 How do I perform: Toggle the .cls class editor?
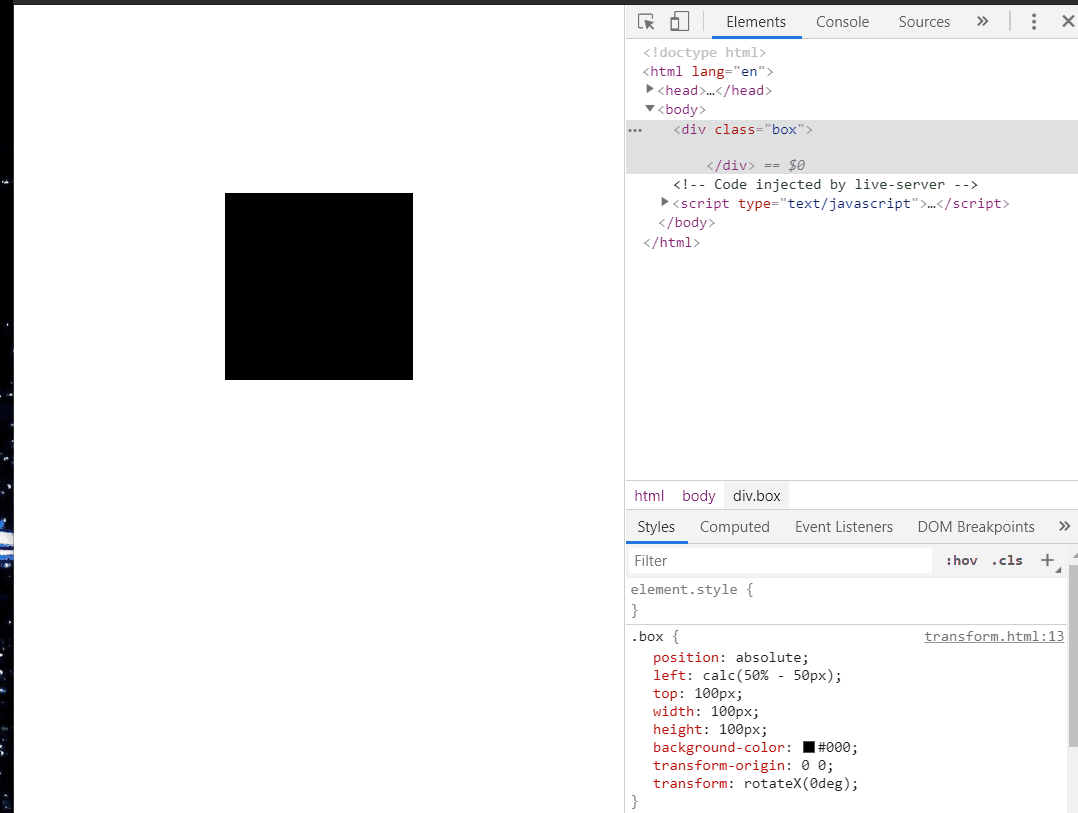(x=1007, y=561)
